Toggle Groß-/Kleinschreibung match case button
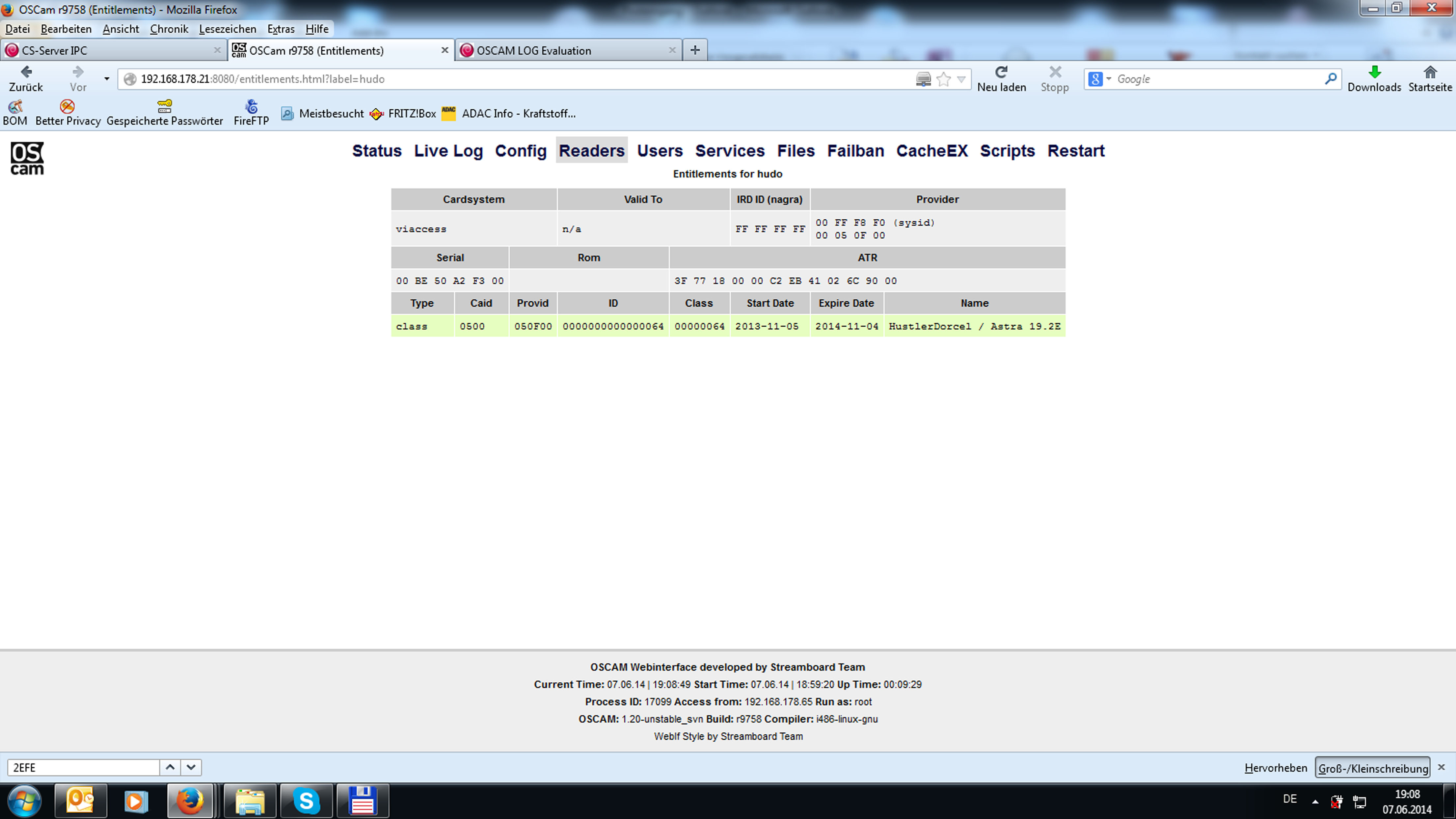Image resolution: width=1456 pixels, height=819 pixels. click(1372, 768)
